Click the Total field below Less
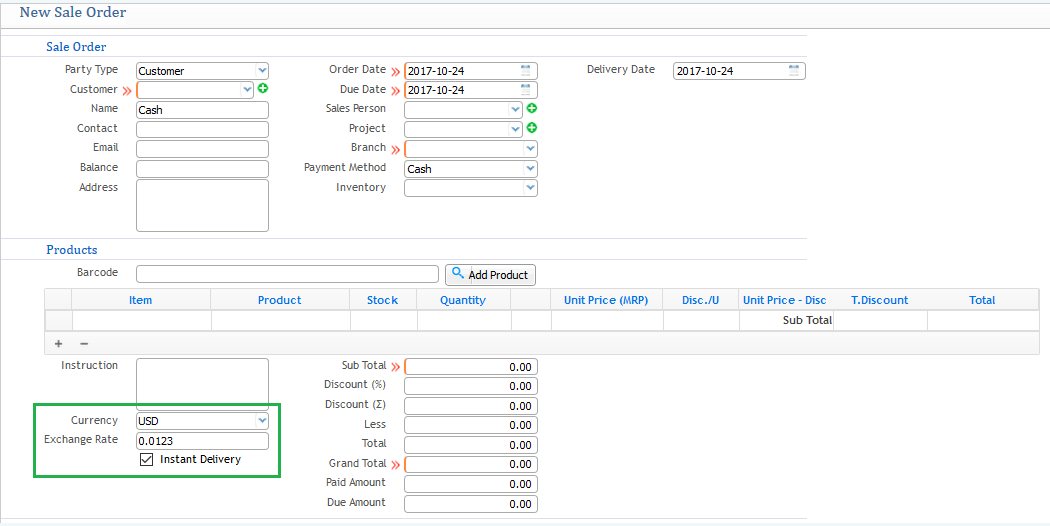1050x526 pixels. pos(471,444)
